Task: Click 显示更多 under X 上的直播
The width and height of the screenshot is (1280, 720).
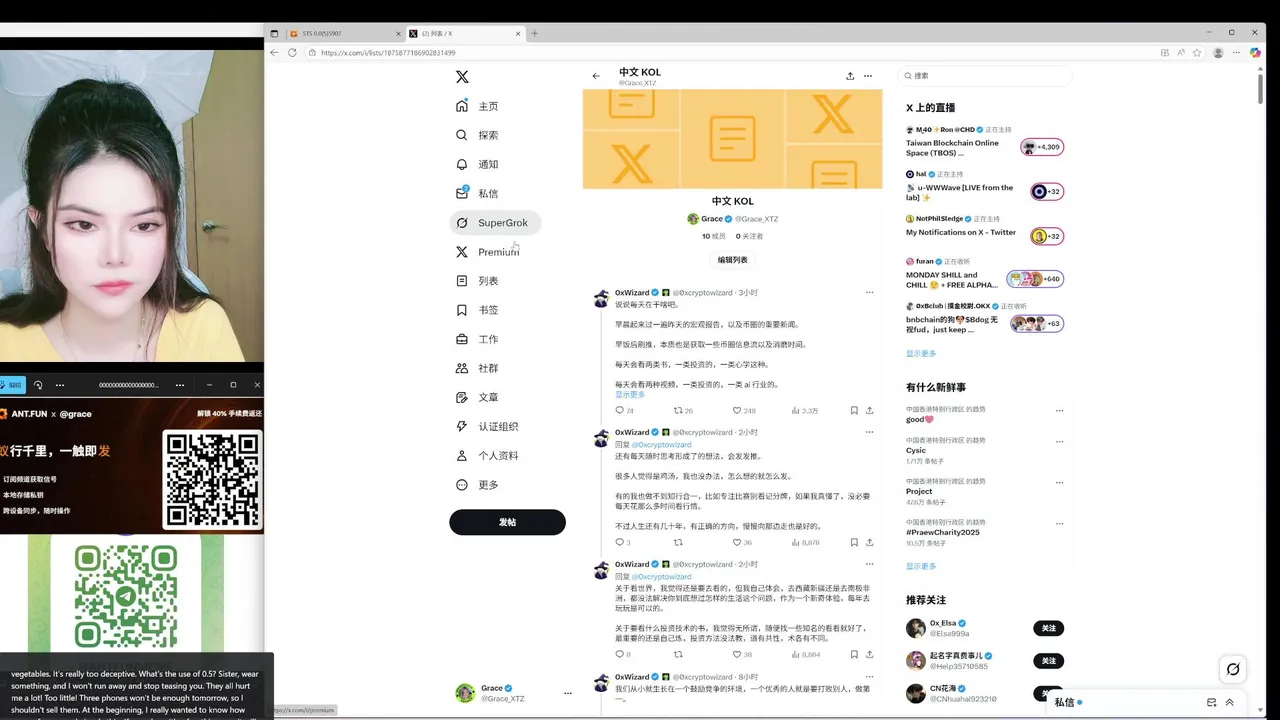Action: click(x=921, y=353)
